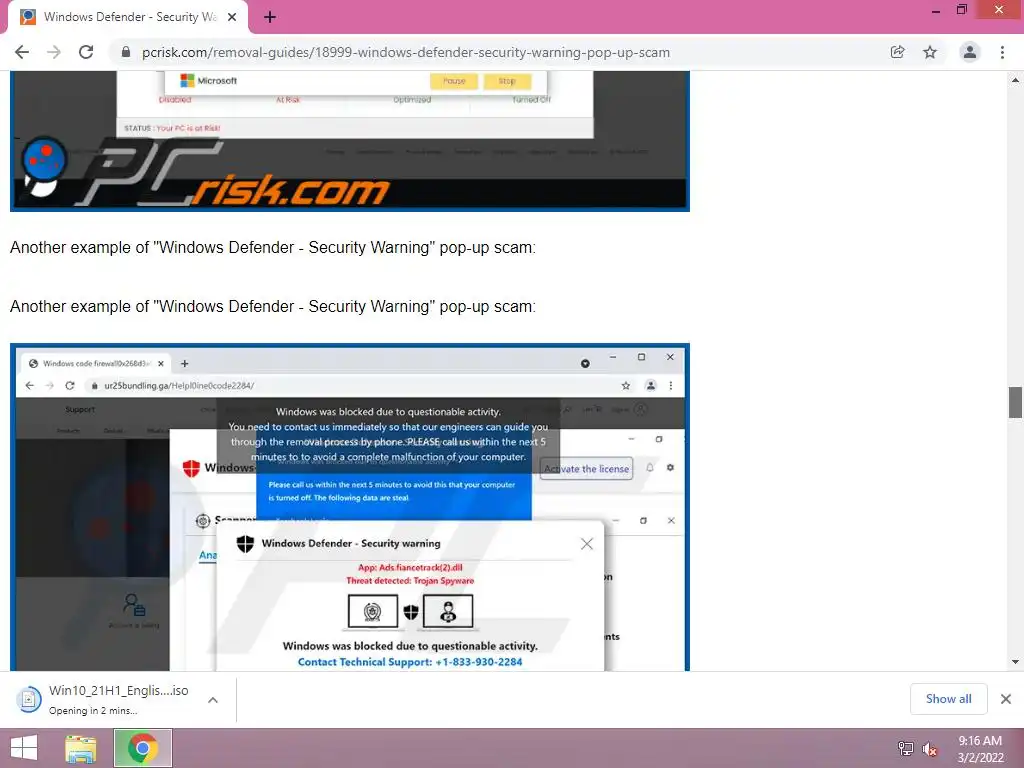Minimize the Chrome window
The width and height of the screenshot is (1024, 768).
(x=936, y=10)
